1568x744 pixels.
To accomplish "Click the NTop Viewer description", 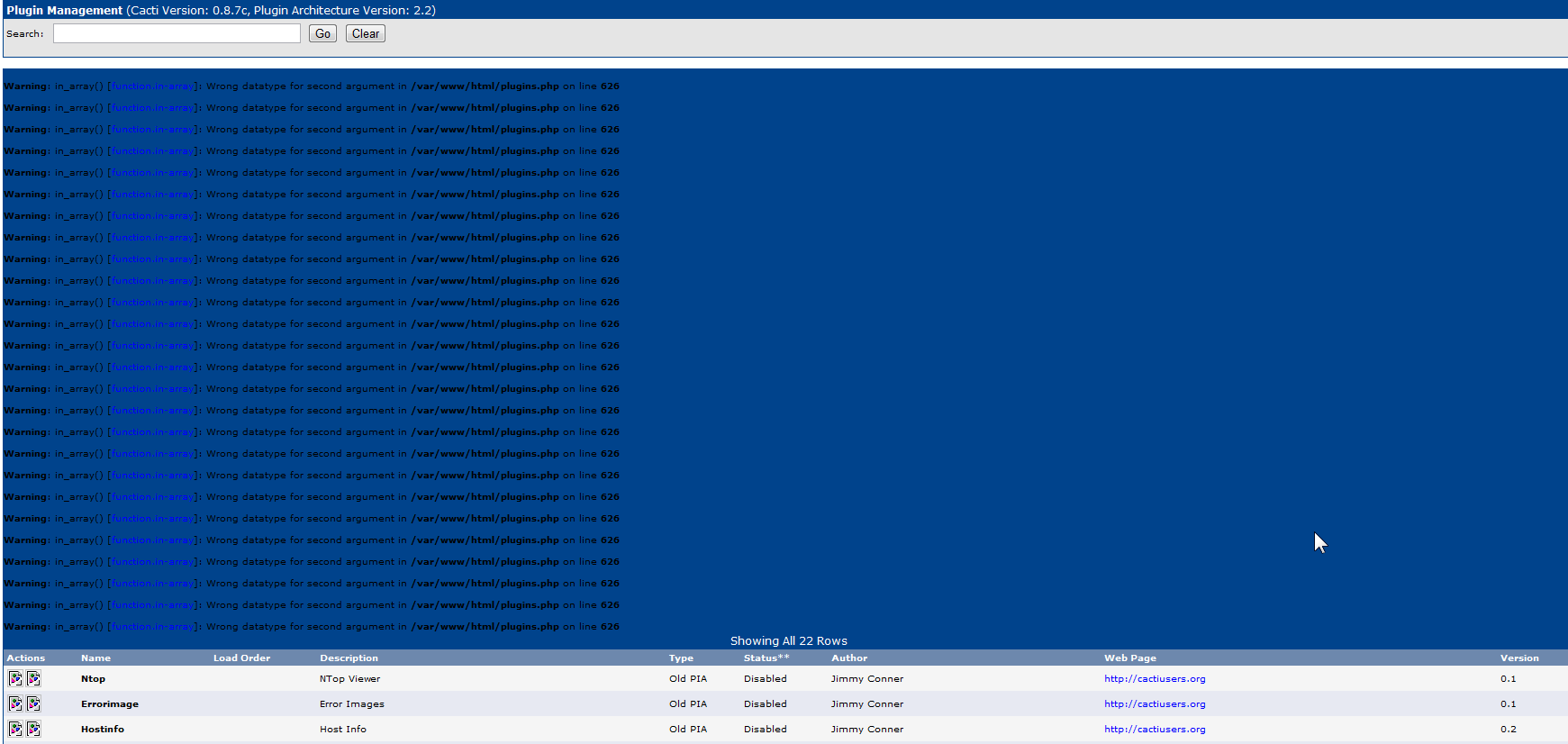I will pyautogui.click(x=349, y=679).
